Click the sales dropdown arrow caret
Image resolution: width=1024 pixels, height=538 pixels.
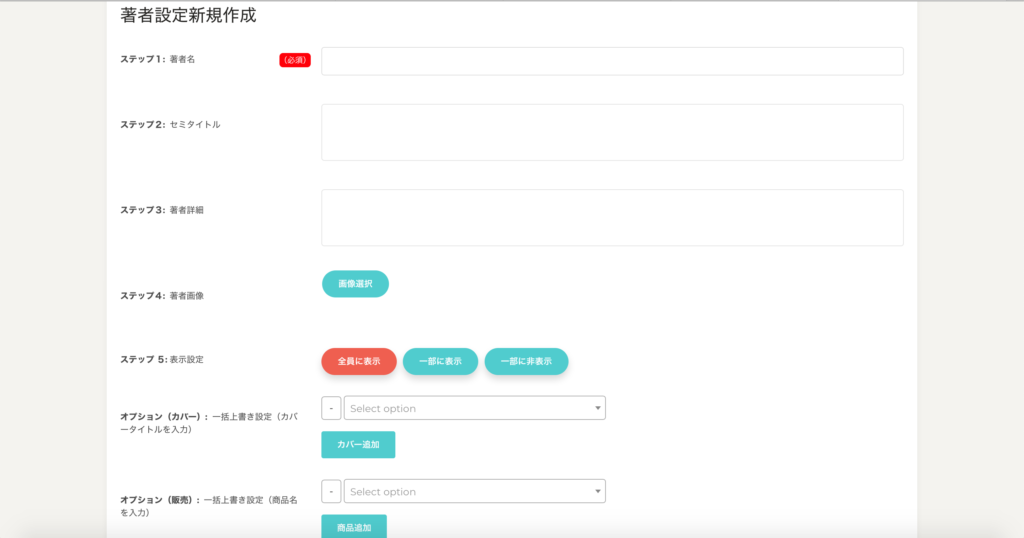(x=598, y=491)
